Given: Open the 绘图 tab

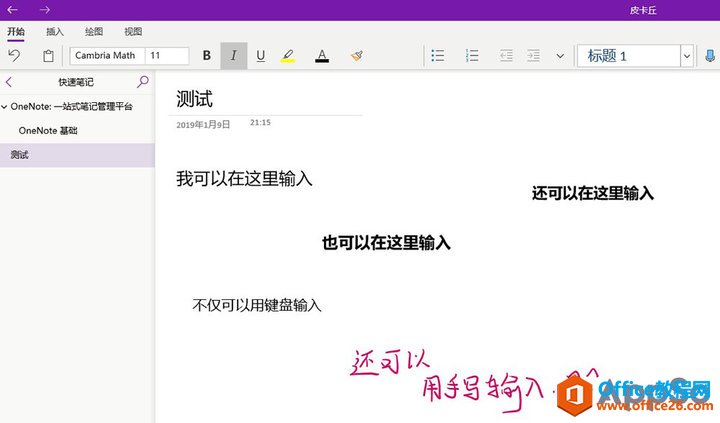Looking at the screenshot, I should [93, 32].
